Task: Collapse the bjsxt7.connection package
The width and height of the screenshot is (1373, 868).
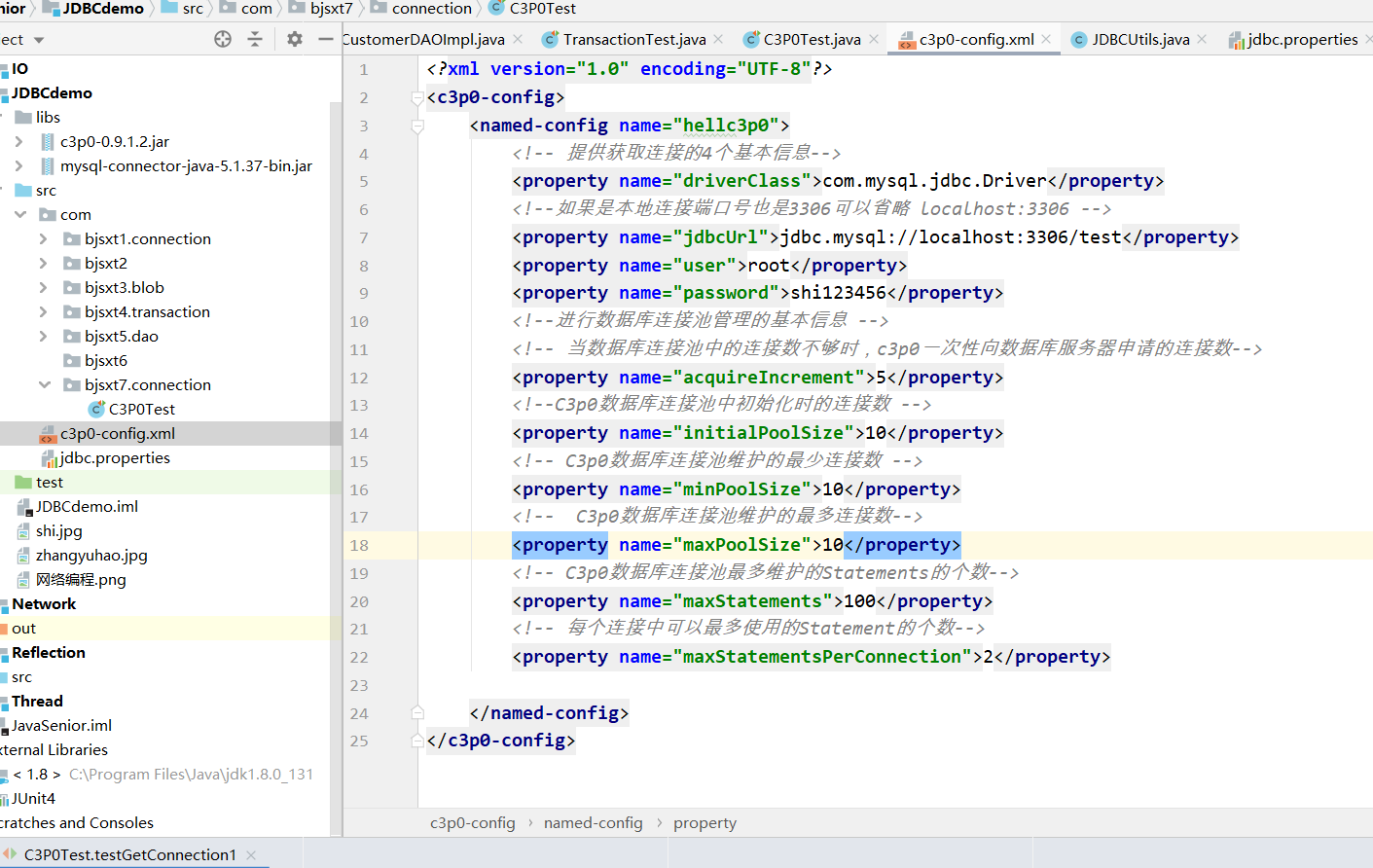Action: click(x=44, y=384)
